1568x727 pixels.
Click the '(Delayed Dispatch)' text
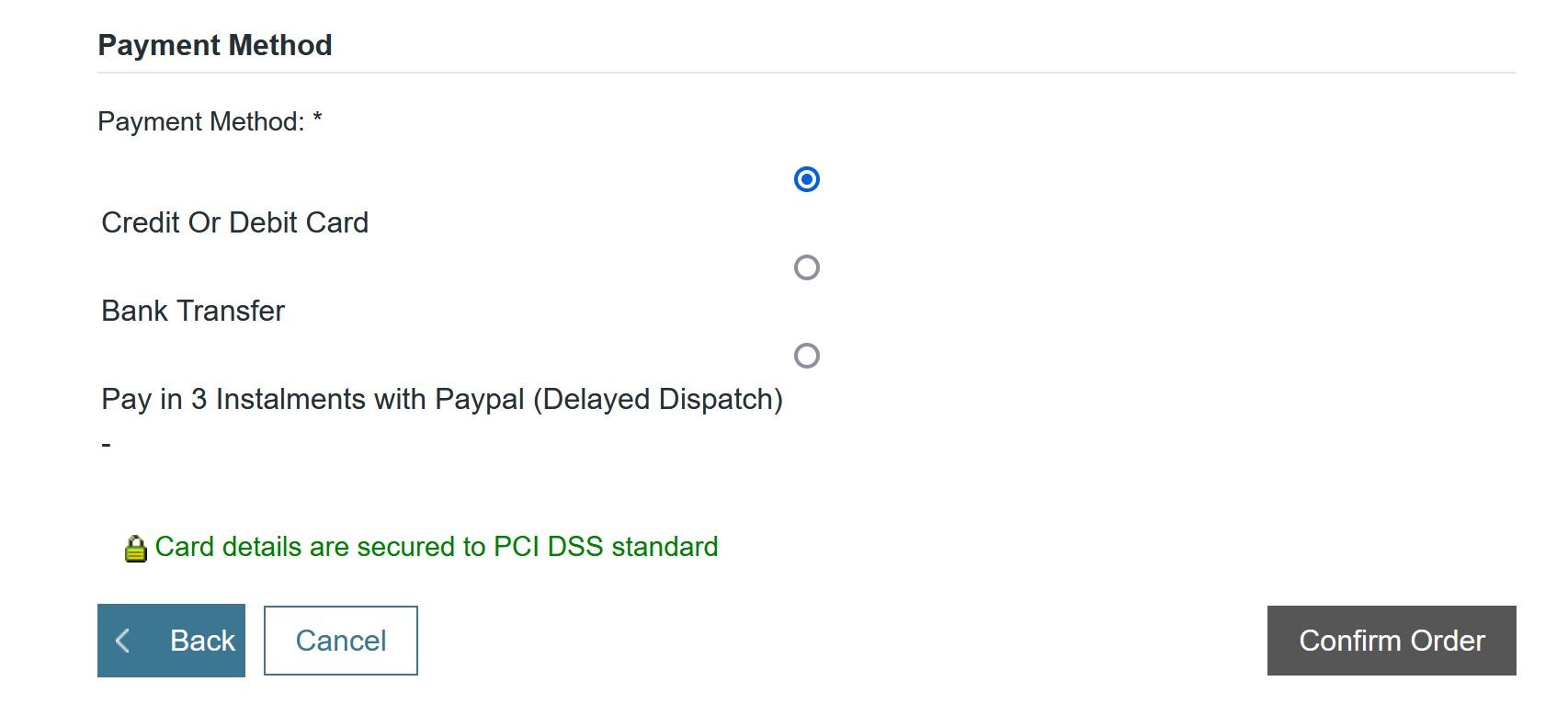click(657, 399)
